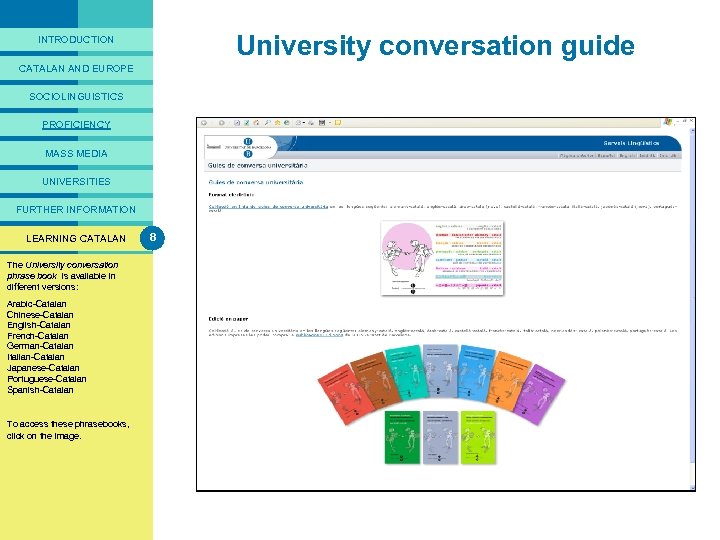Open the UNIVERSITIES section
The height and width of the screenshot is (540, 720).
point(76,181)
